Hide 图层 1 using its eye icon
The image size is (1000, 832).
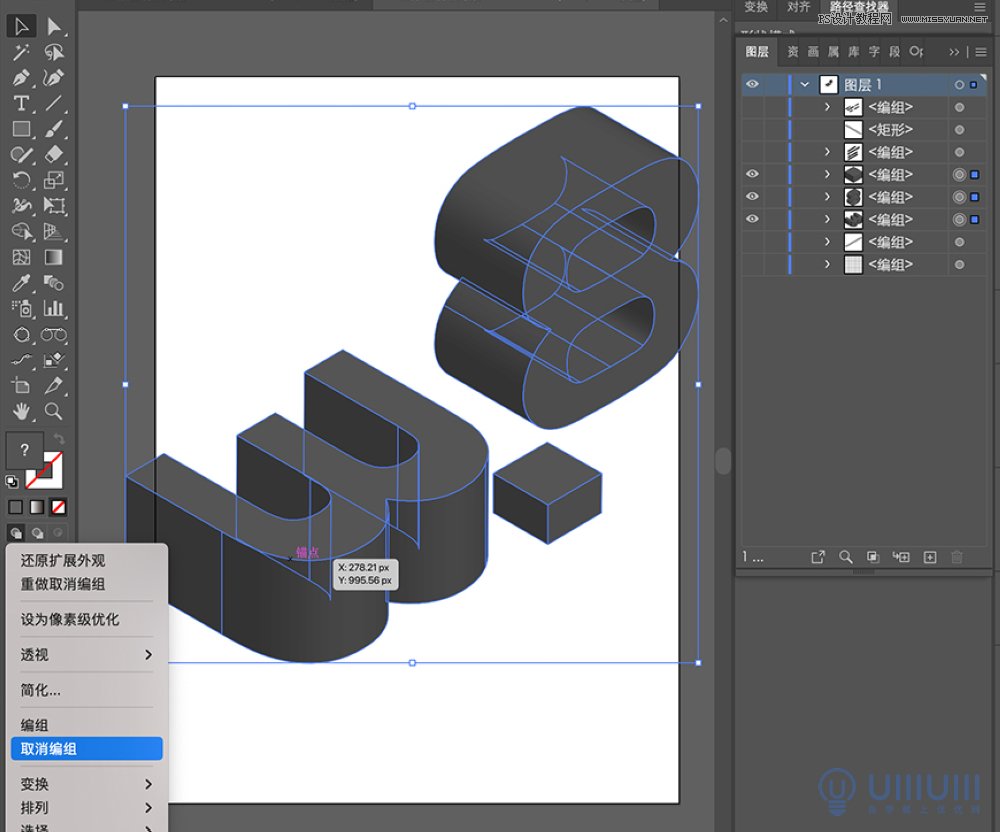pyautogui.click(x=752, y=85)
